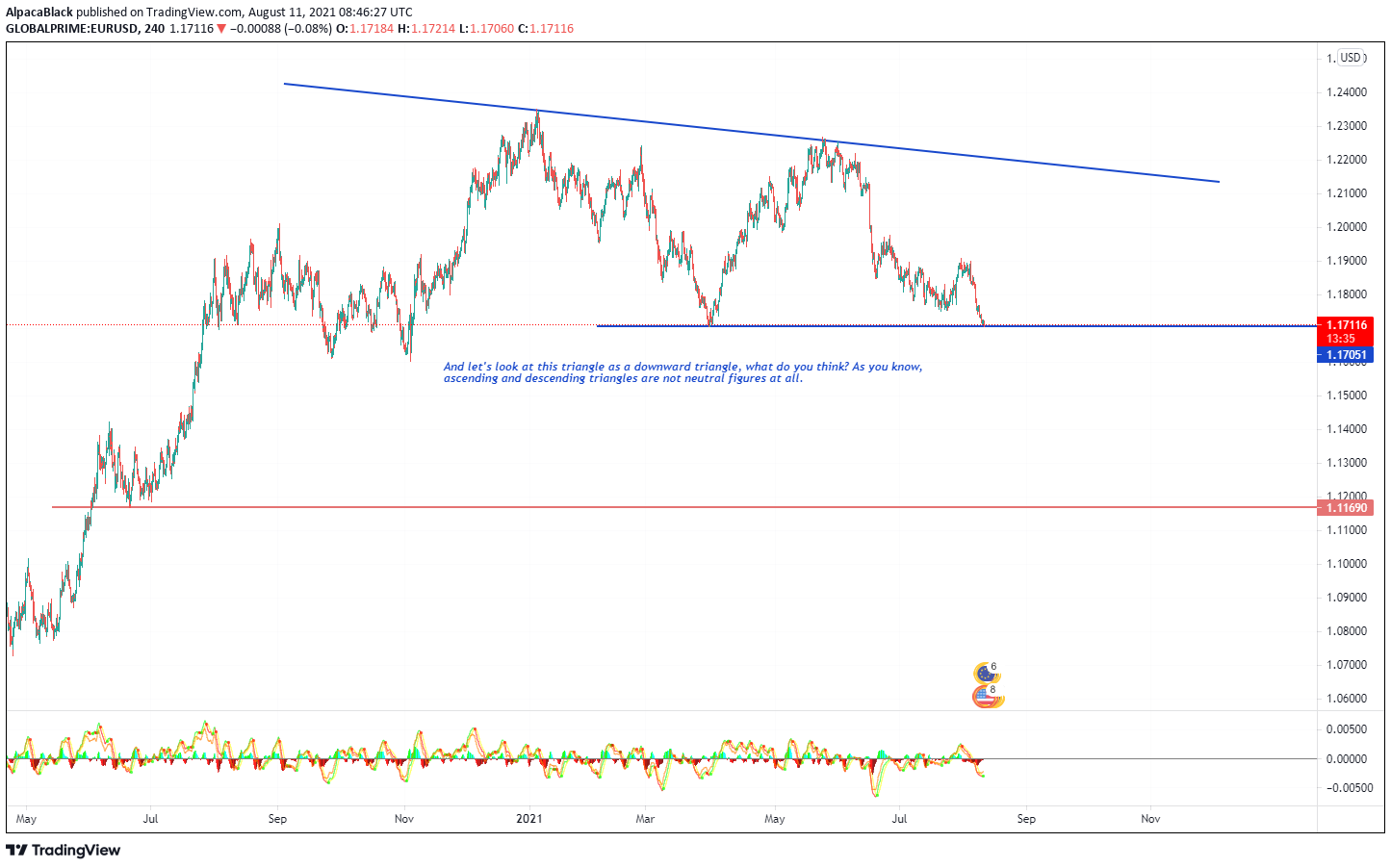The width and height of the screenshot is (1391, 868).
Task: Click the descending triangle text annotation
Action: tap(683, 372)
